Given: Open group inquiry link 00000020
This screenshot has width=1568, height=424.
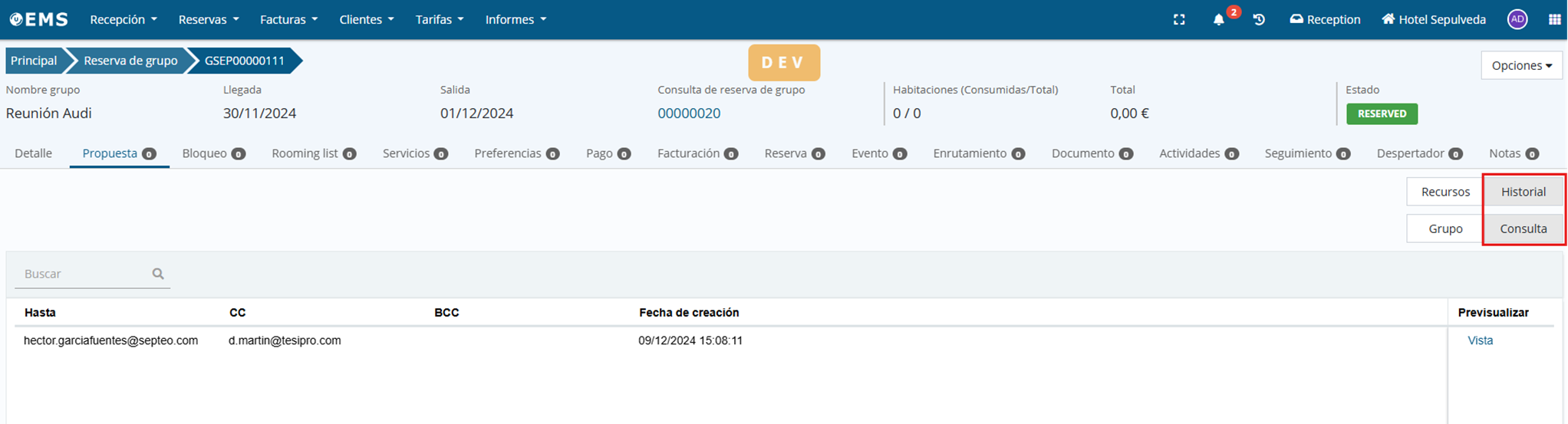Looking at the screenshot, I should (688, 113).
